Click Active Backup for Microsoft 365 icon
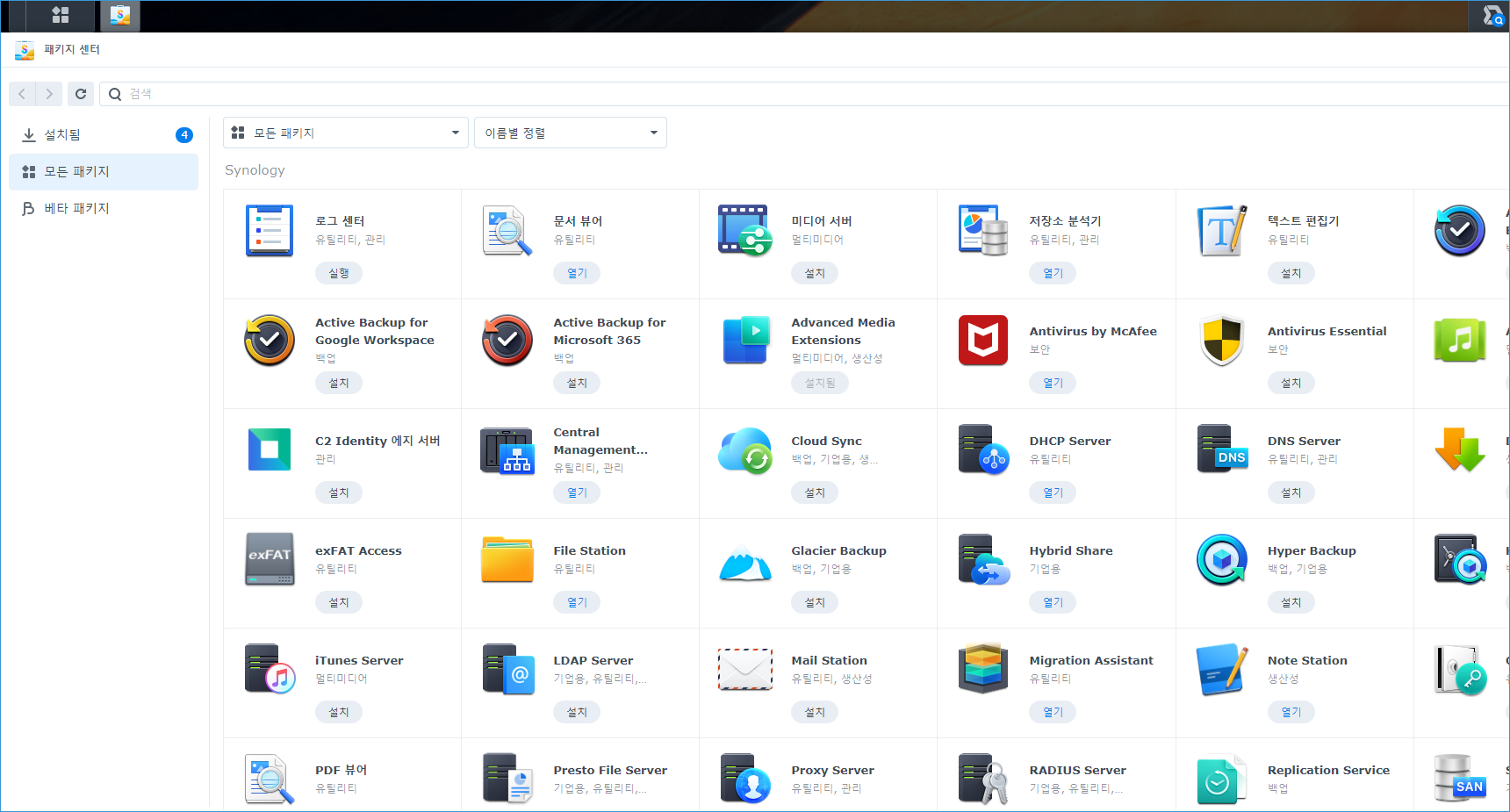 [x=507, y=341]
